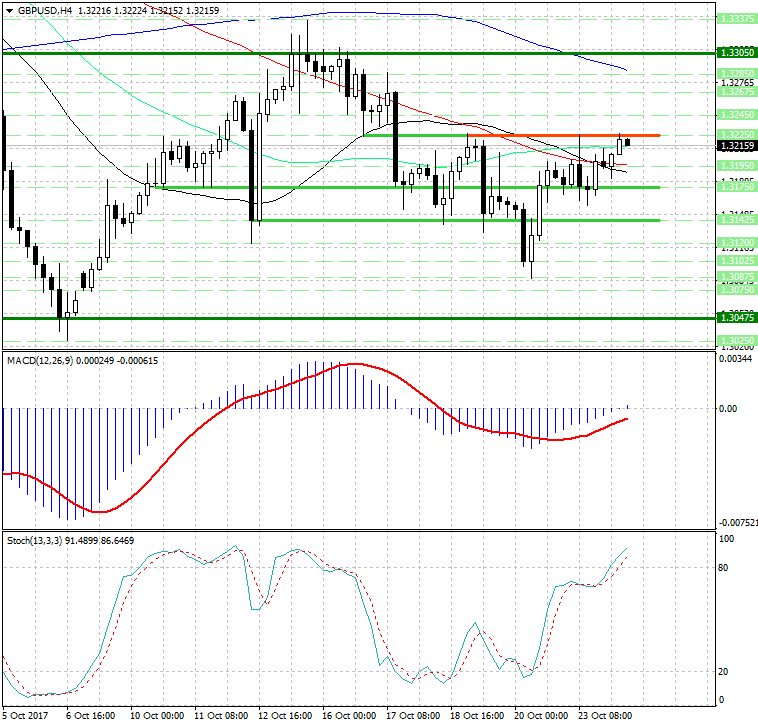Select the 1.33050 dark green price label
This screenshot has width=758, height=727.
[736, 51]
